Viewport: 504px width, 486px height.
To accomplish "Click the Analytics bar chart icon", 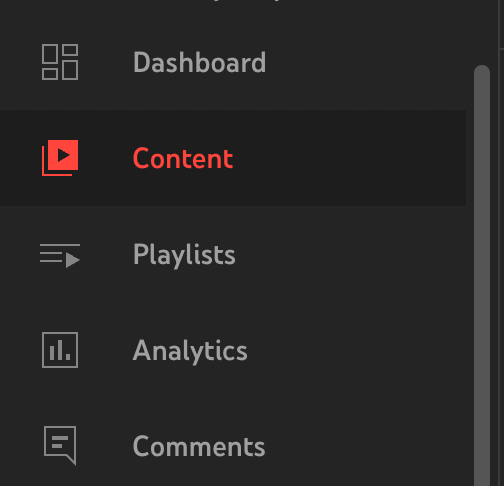I will (x=60, y=350).
